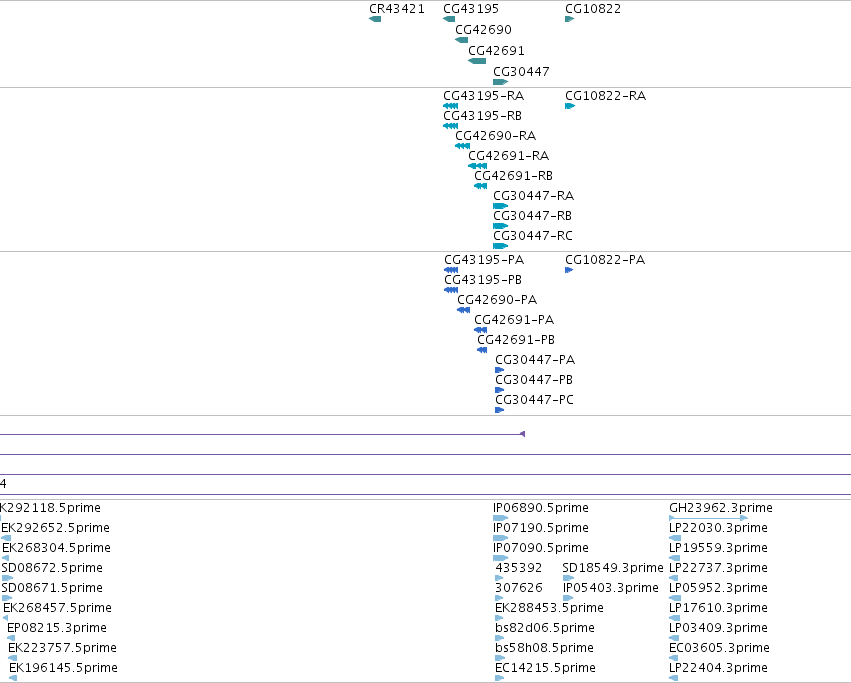Select the CG30447-RB transcript arrow

500,226
